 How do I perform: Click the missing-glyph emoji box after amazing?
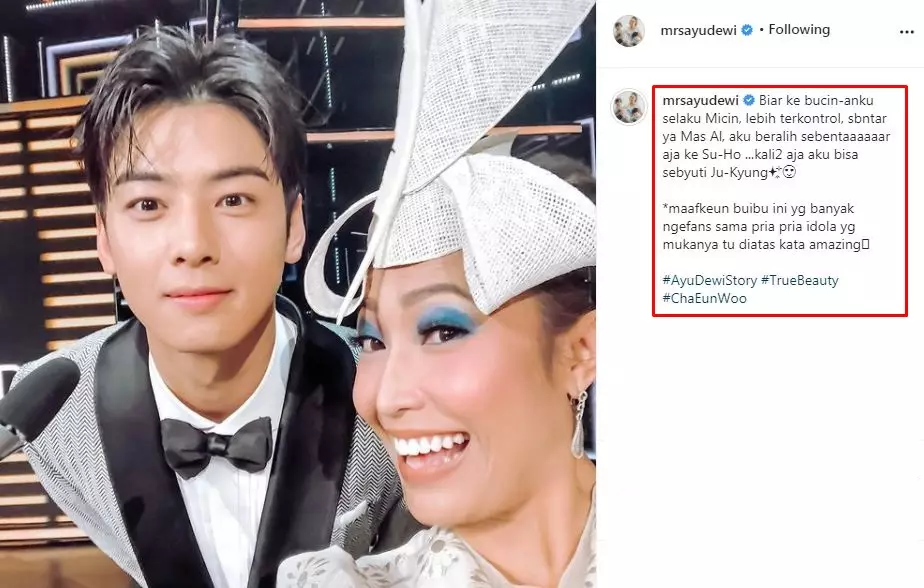866,244
